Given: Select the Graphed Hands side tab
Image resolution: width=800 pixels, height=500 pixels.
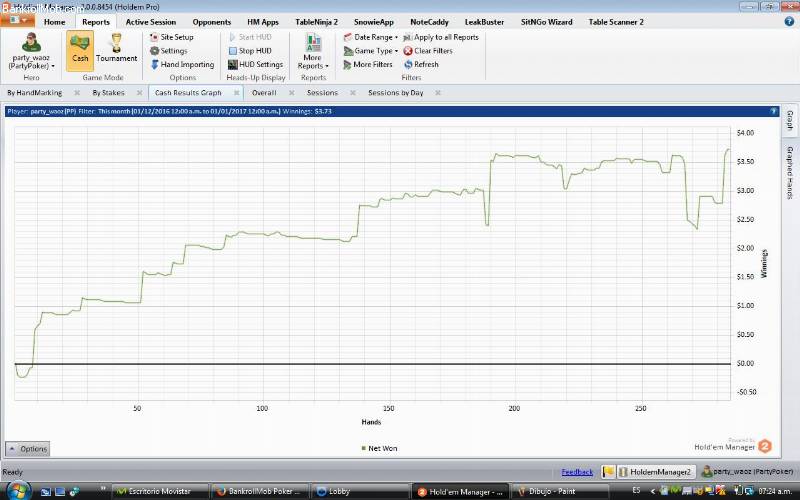Looking at the screenshot, I should (x=790, y=172).
